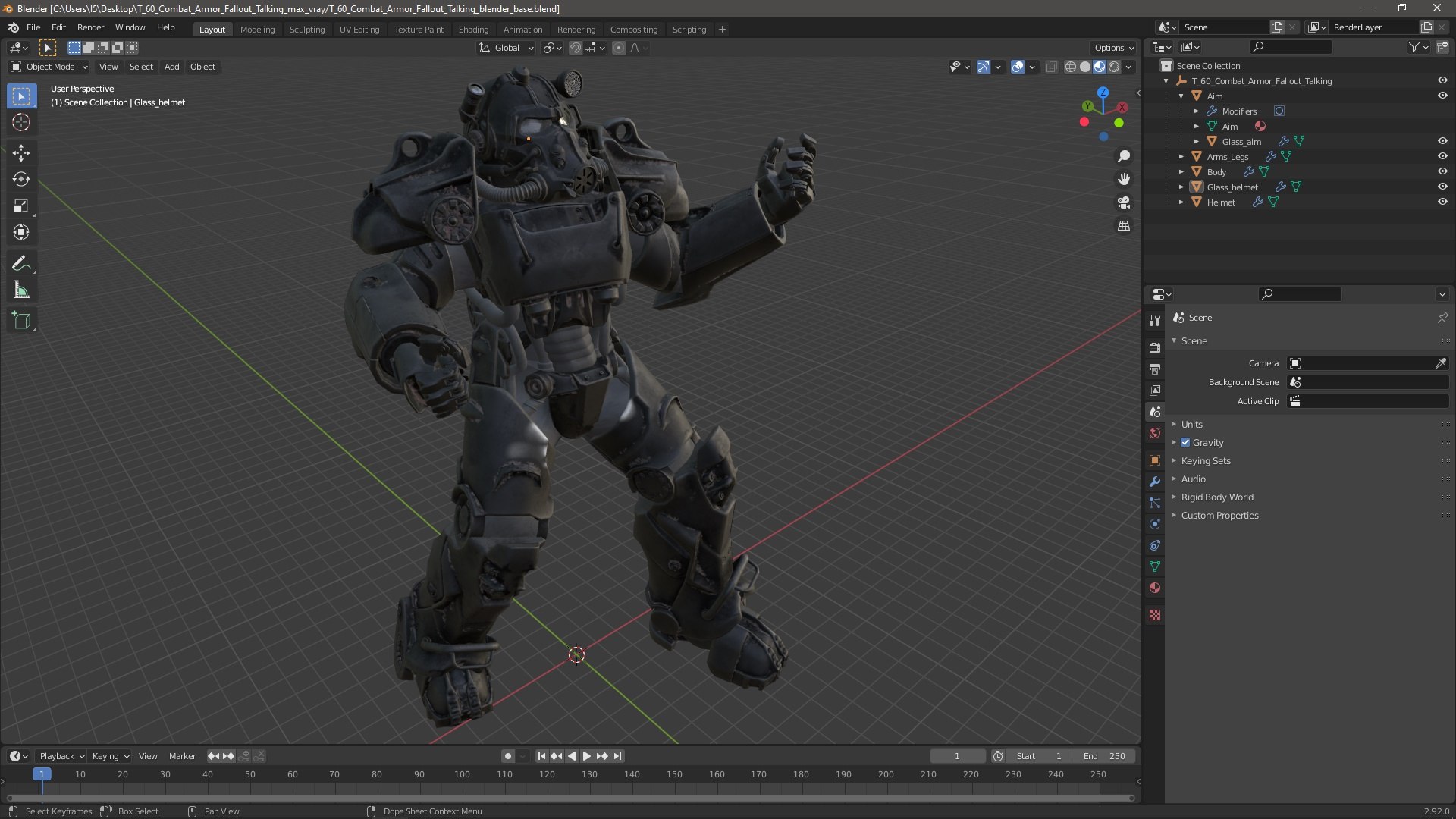Screen dimensions: 1456x819
Task: Open the Particle properties tab
Action: click(1155, 503)
